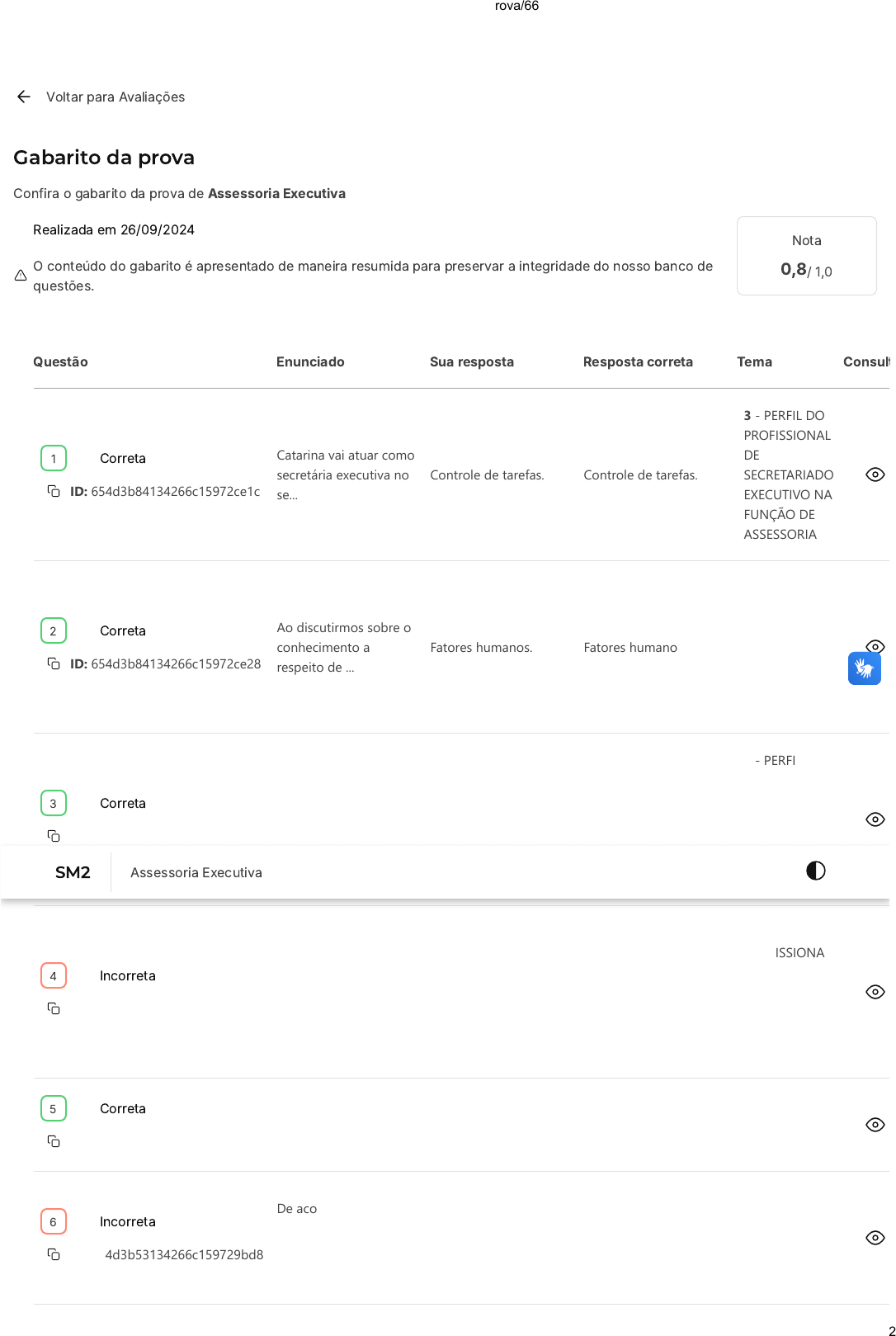Copy the ID of question 3

coord(54,836)
